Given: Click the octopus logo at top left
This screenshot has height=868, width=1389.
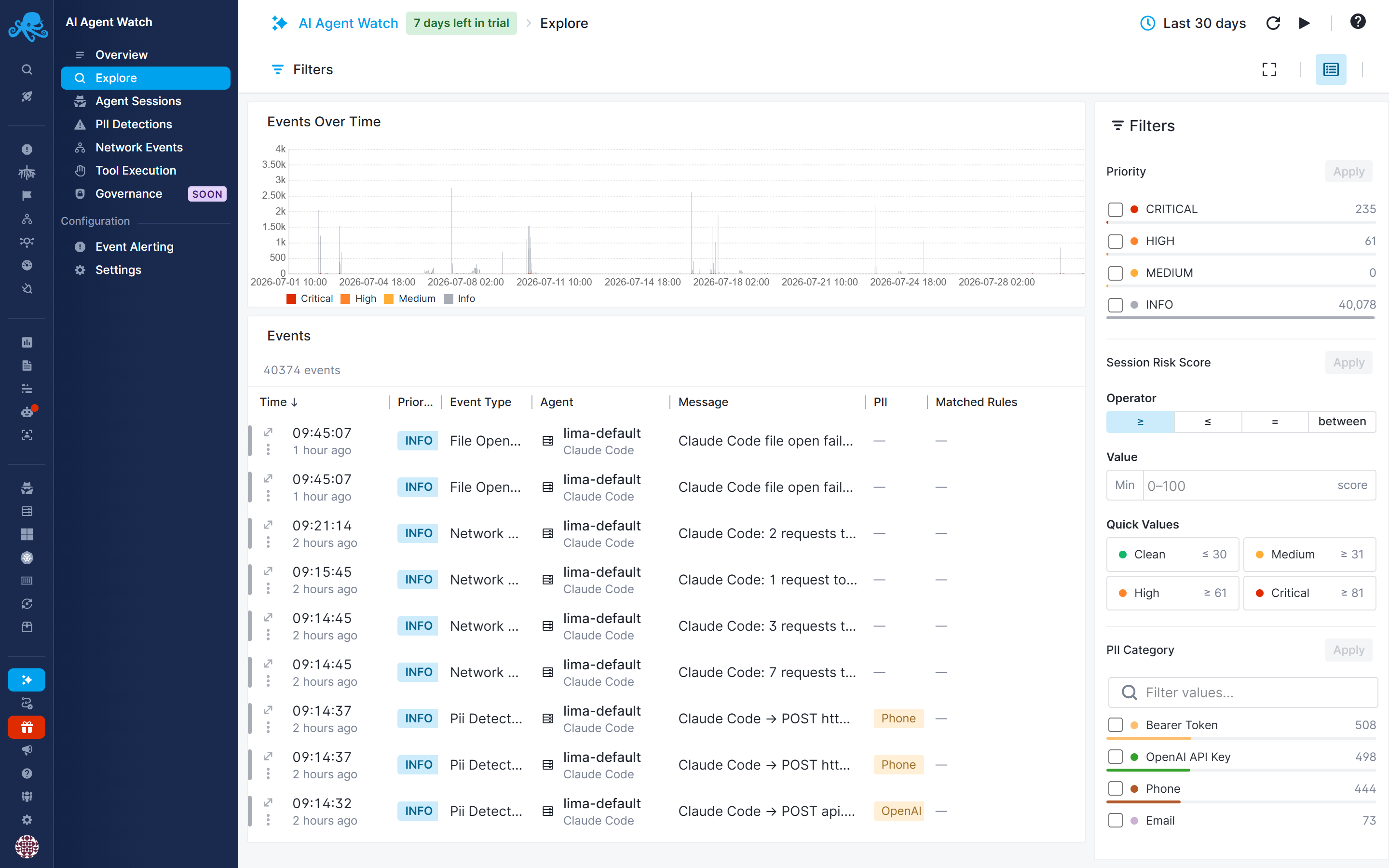Looking at the screenshot, I should tap(27, 26).
